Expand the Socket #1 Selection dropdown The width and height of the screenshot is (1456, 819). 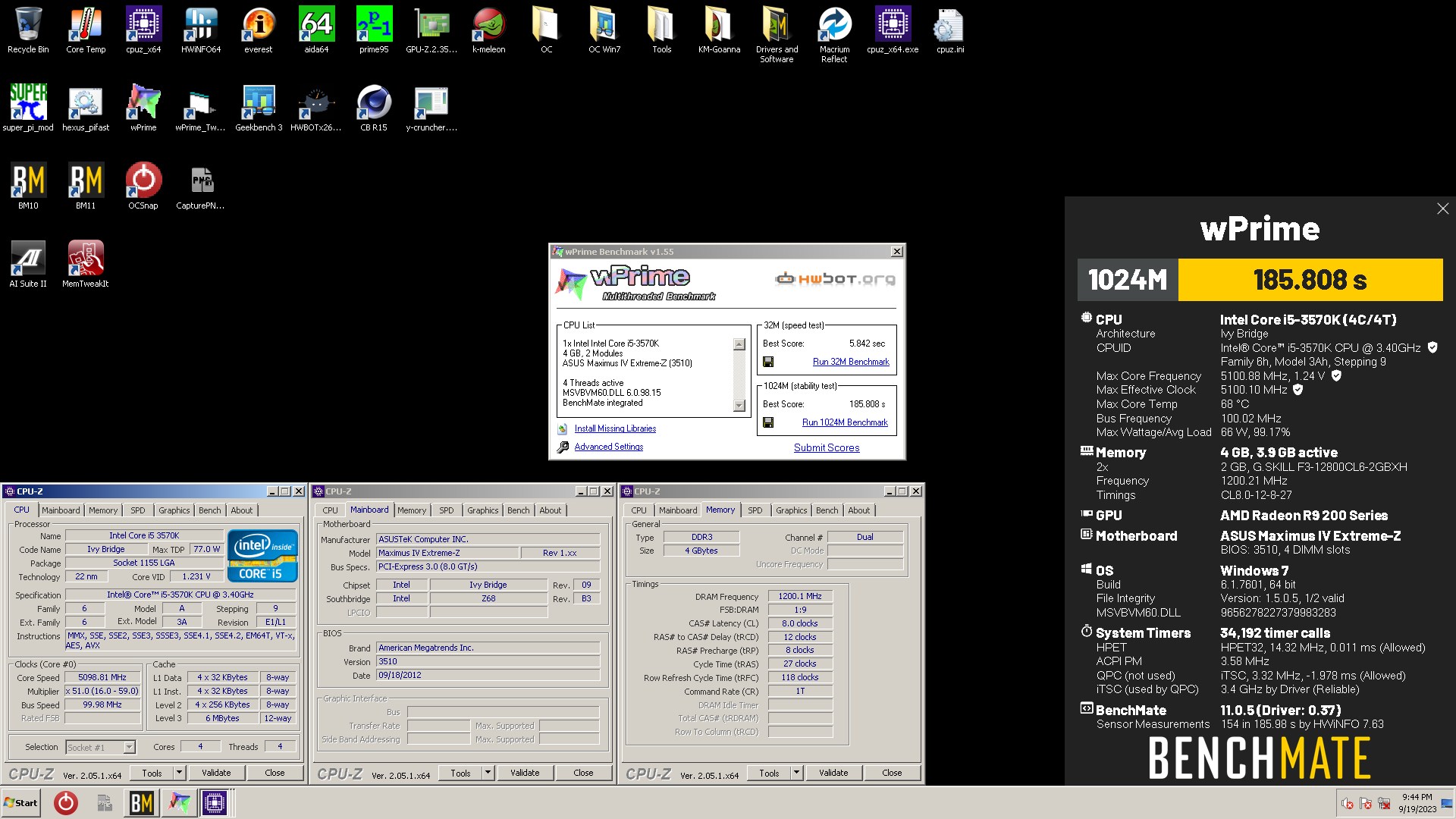129,747
